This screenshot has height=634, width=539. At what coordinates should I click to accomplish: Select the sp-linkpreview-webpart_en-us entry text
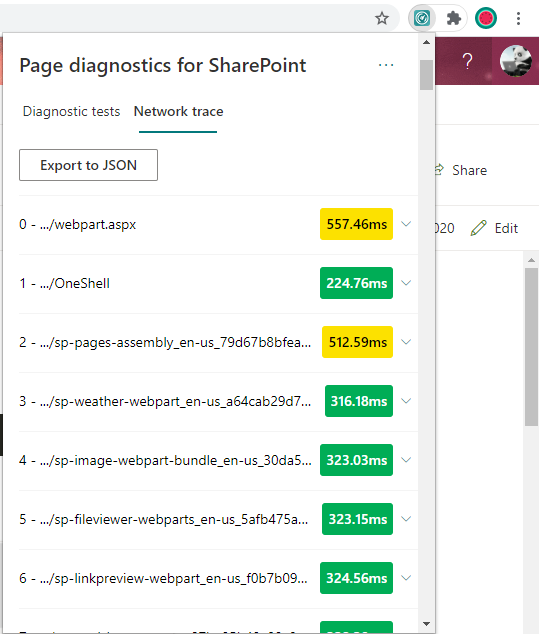(x=163, y=579)
